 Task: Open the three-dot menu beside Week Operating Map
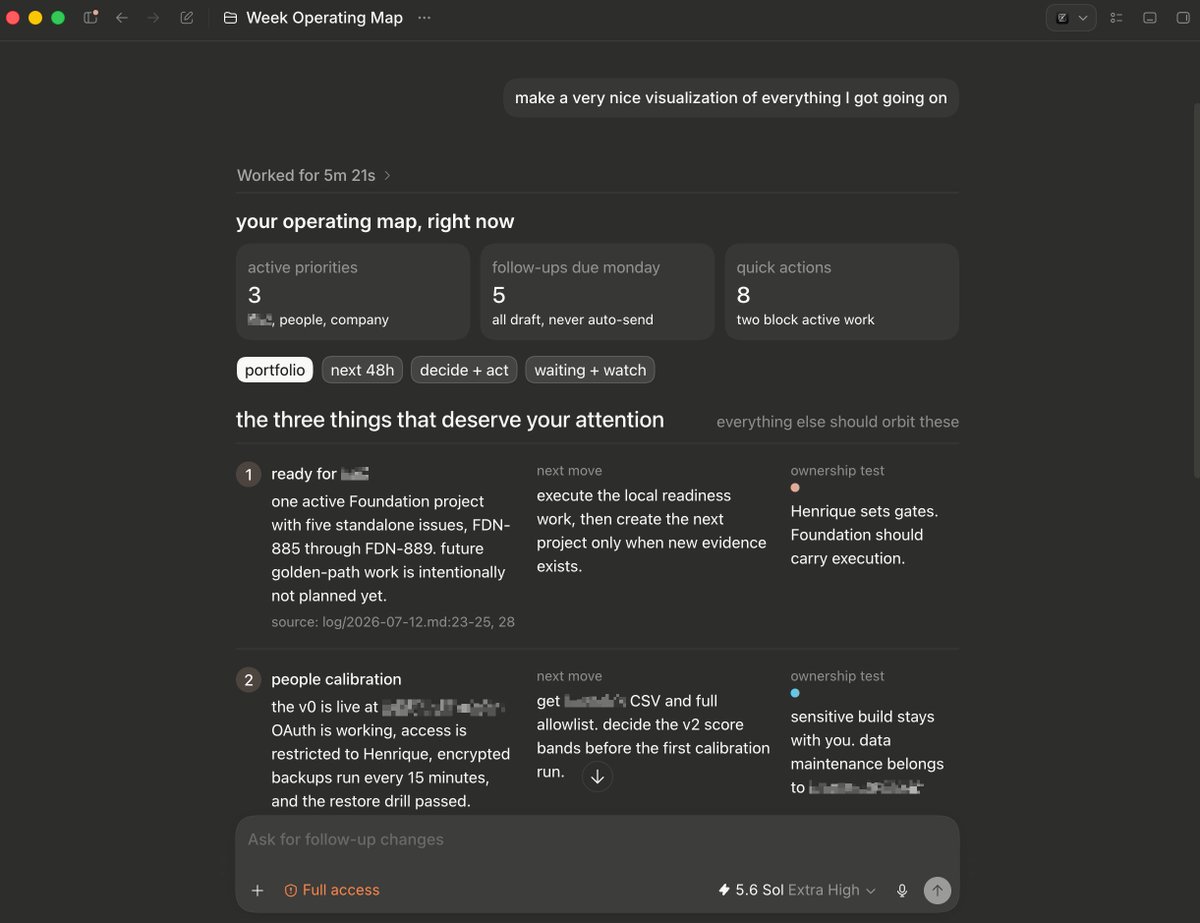425,18
